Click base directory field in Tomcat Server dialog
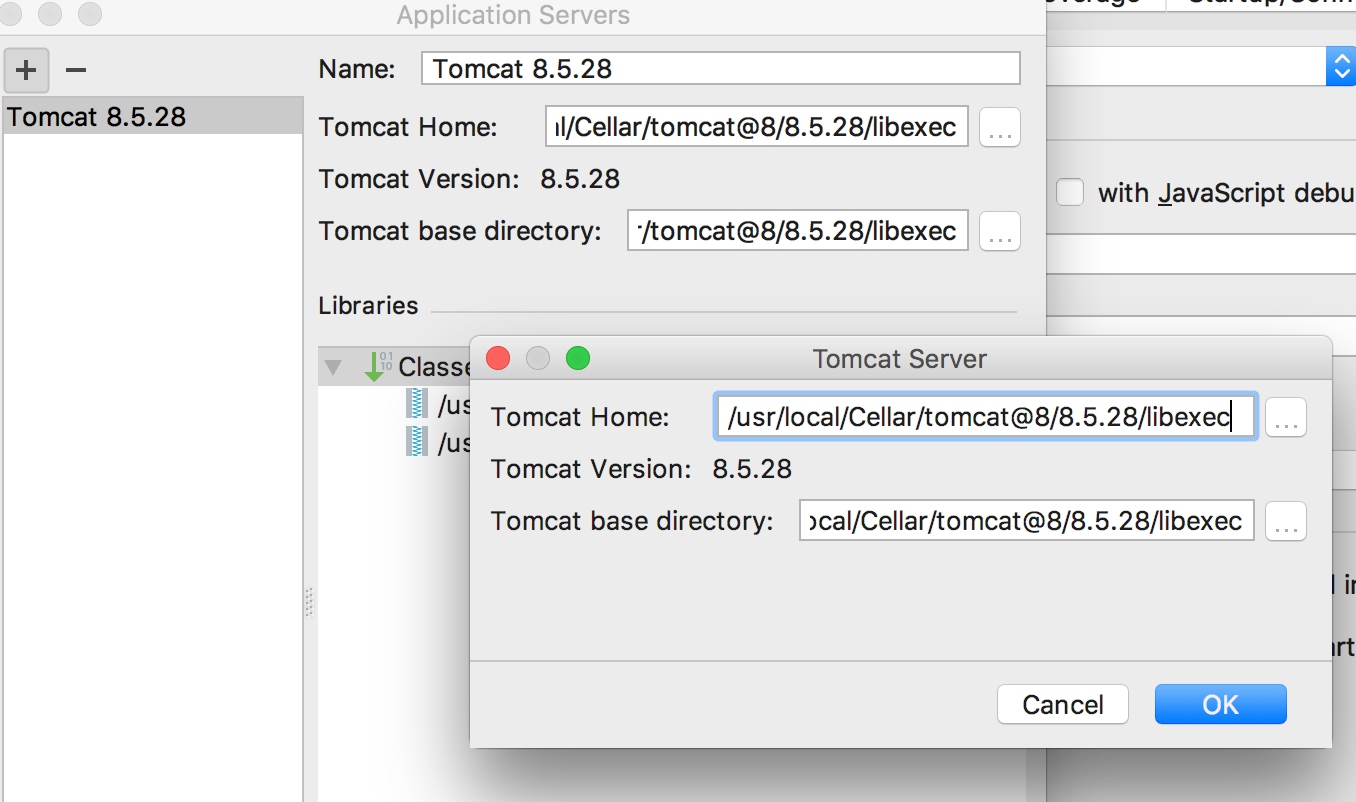The height and width of the screenshot is (802, 1356). click(x=1027, y=520)
